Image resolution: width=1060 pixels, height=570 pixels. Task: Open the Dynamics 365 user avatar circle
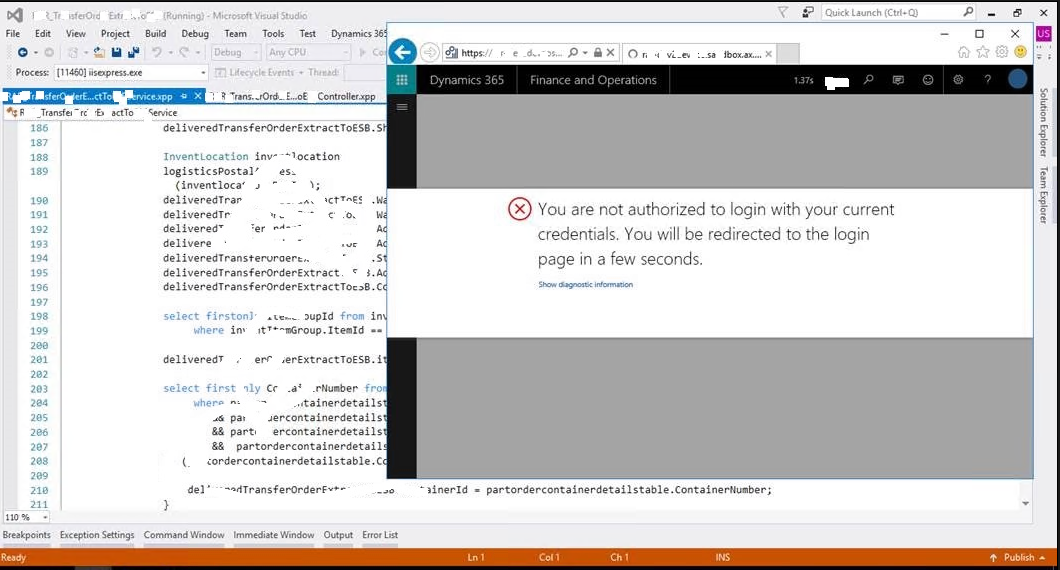click(1017, 79)
